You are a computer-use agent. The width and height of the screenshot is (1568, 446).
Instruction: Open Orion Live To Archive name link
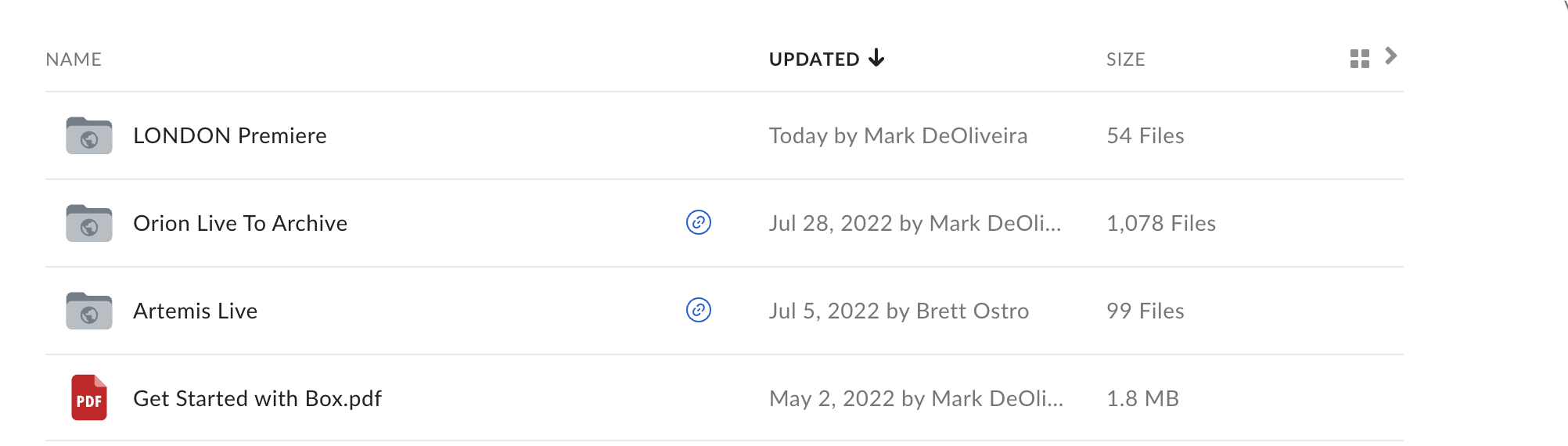click(x=240, y=223)
